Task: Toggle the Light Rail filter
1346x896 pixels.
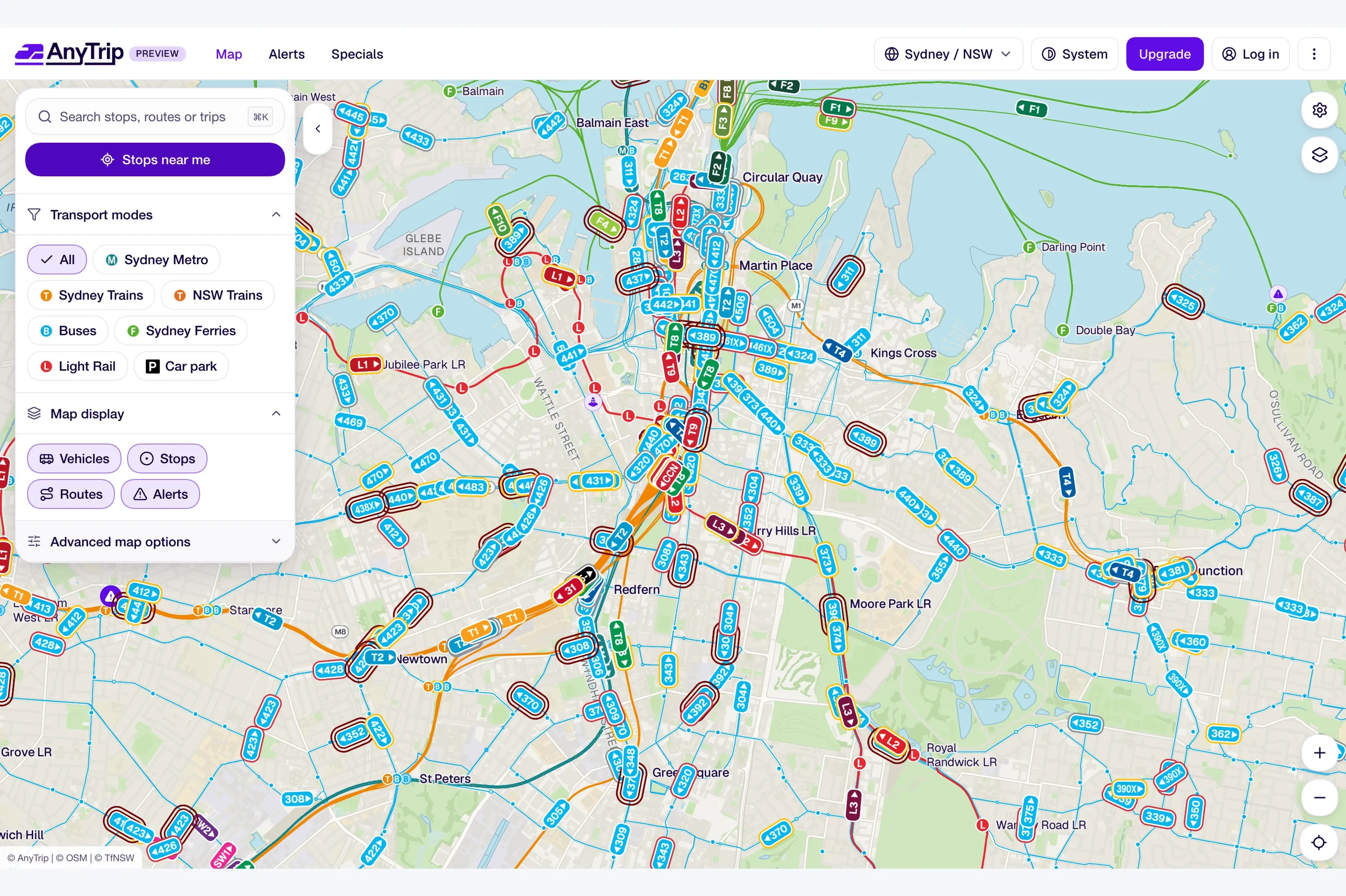Action: click(78, 366)
